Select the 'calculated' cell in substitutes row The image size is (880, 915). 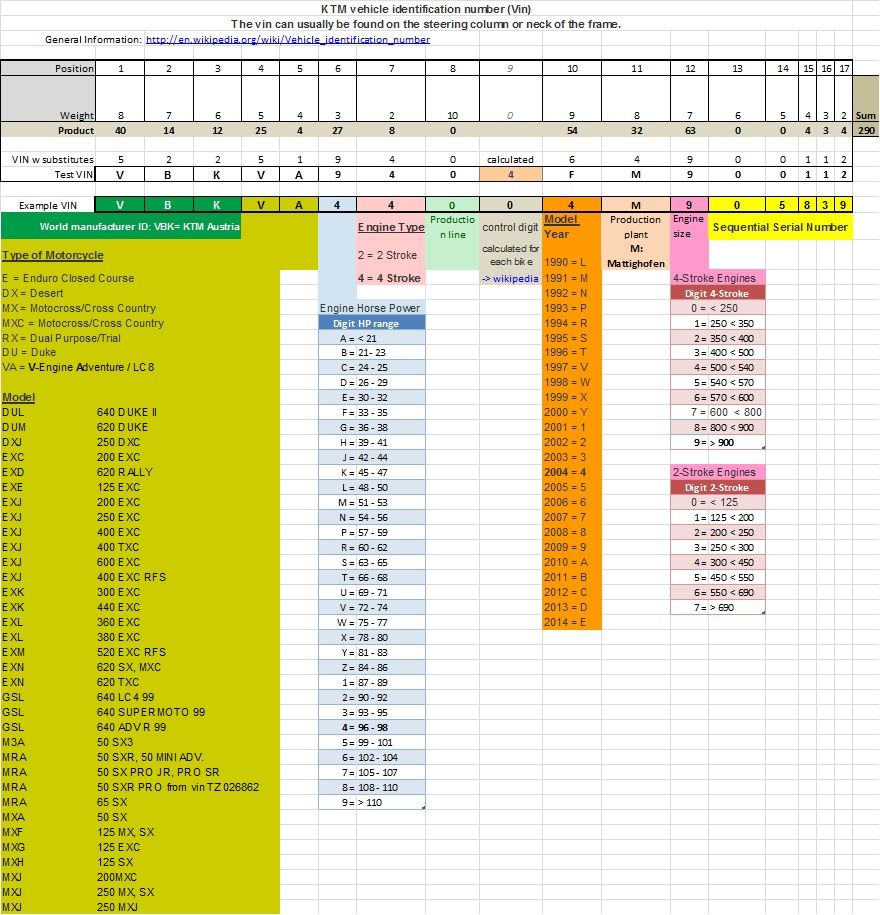pos(510,159)
